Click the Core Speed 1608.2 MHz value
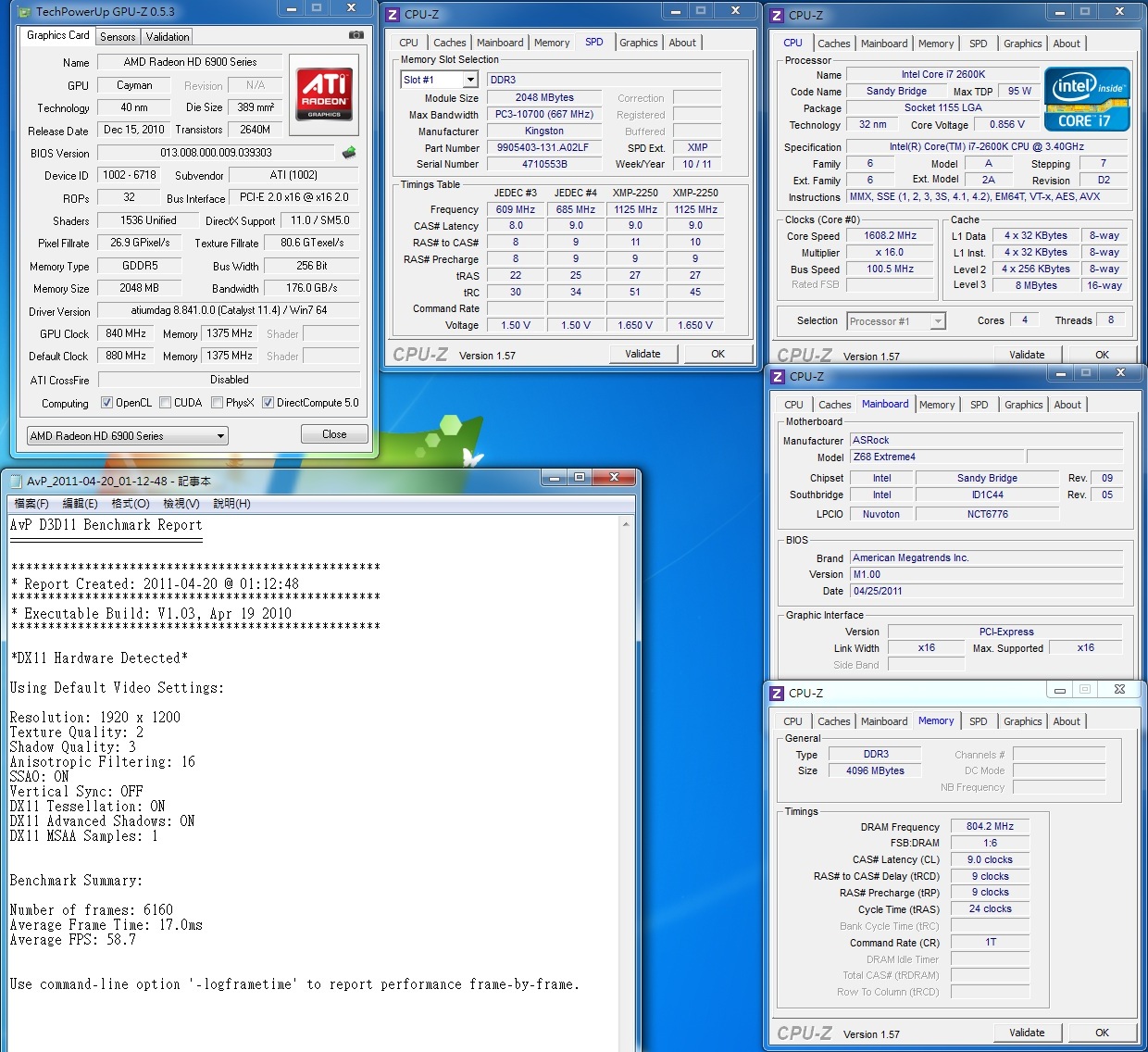 [890, 235]
